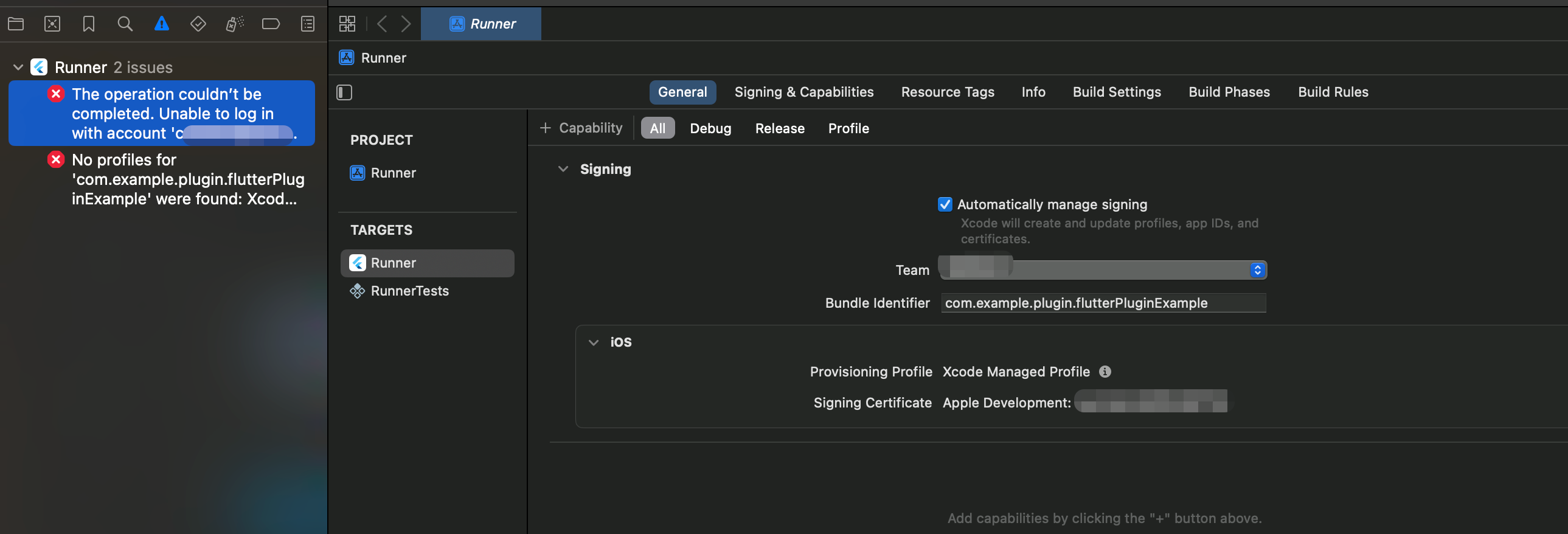Screen dimensions: 1568x534
Task: Click the Bundle Identifier text field
Action: click(x=1102, y=303)
